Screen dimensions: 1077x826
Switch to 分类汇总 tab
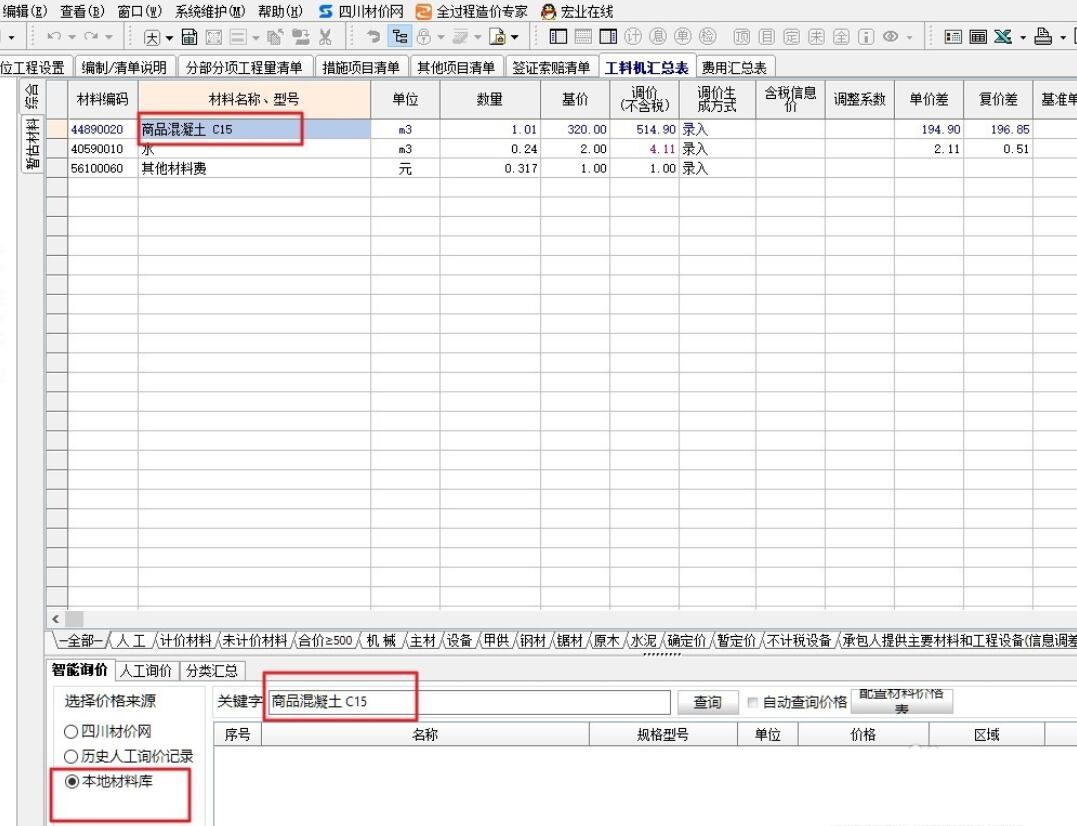tap(212, 670)
